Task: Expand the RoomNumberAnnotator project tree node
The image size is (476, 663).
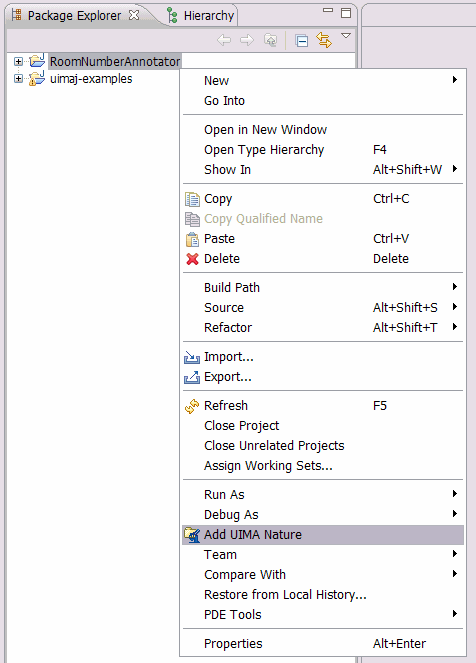Action: tap(18, 61)
